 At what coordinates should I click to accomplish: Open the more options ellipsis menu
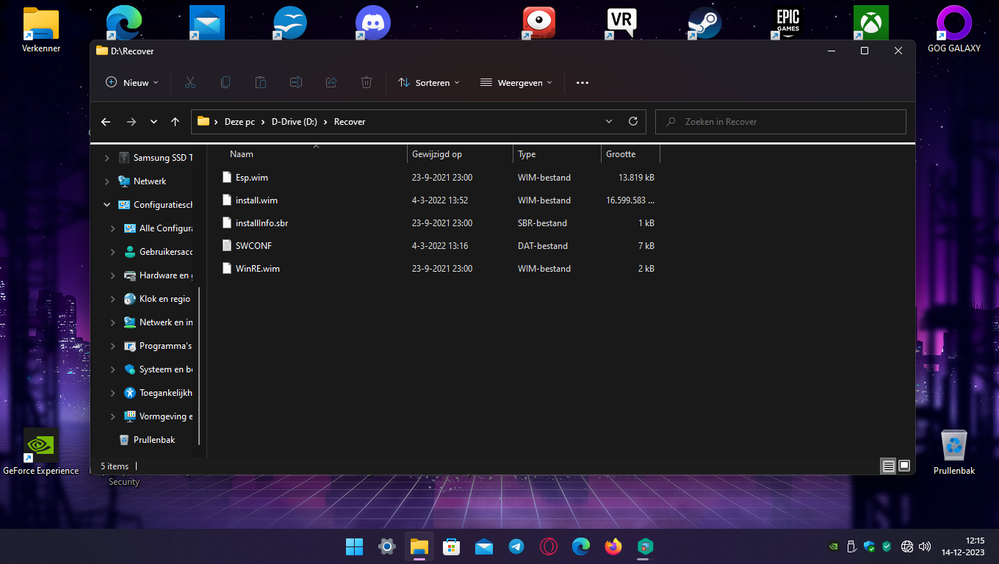[x=583, y=83]
